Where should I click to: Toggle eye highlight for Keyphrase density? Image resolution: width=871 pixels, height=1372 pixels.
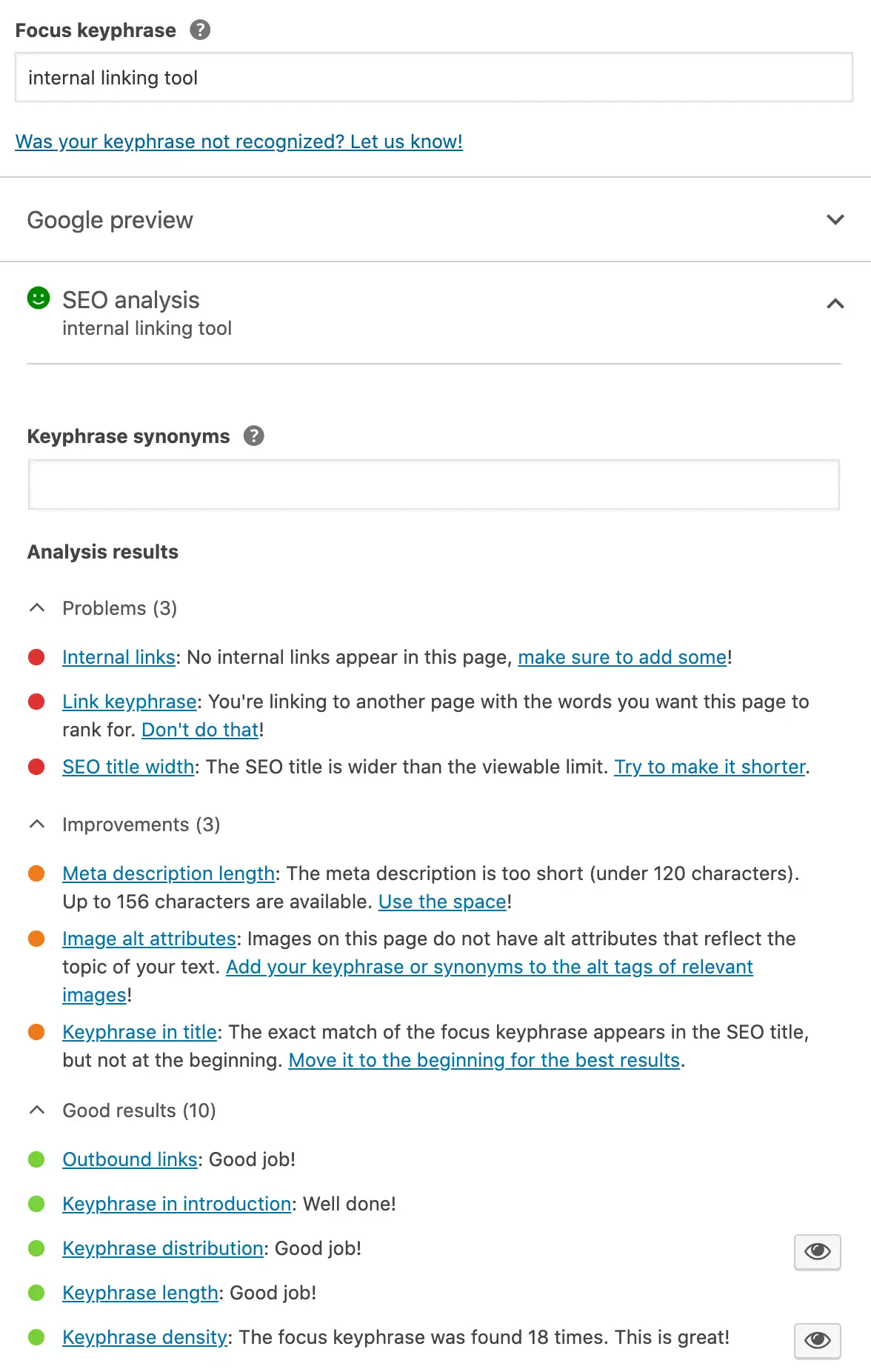click(818, 1341)
